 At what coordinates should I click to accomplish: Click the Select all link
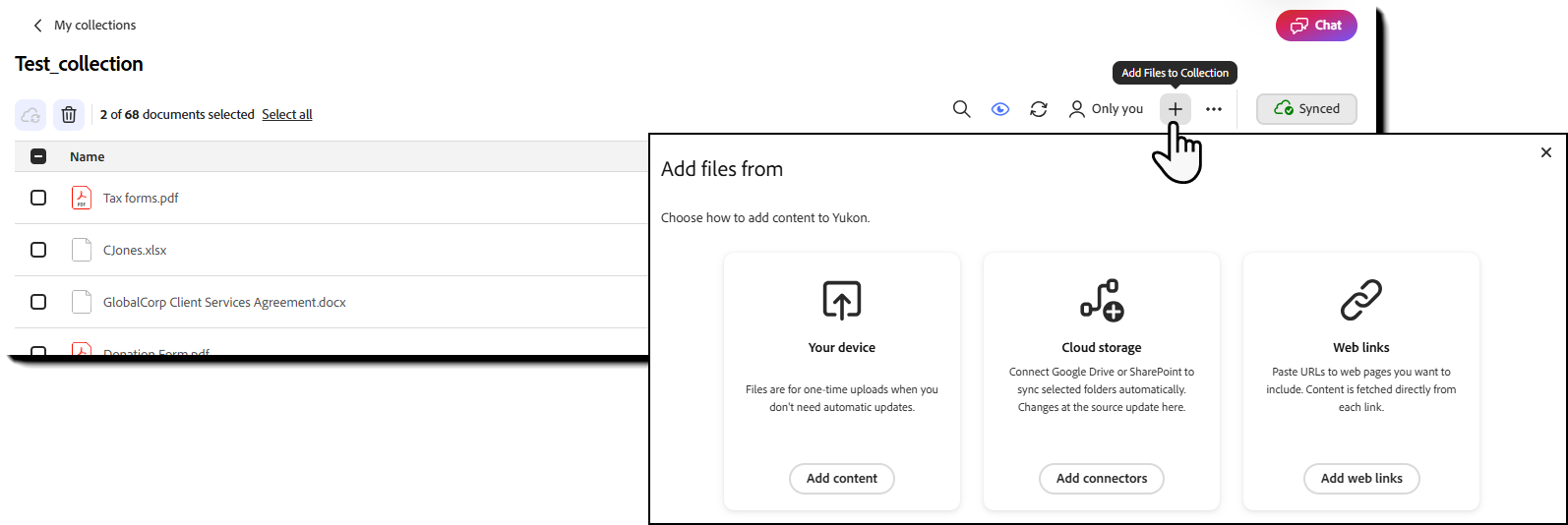click(x=287, y=115)
